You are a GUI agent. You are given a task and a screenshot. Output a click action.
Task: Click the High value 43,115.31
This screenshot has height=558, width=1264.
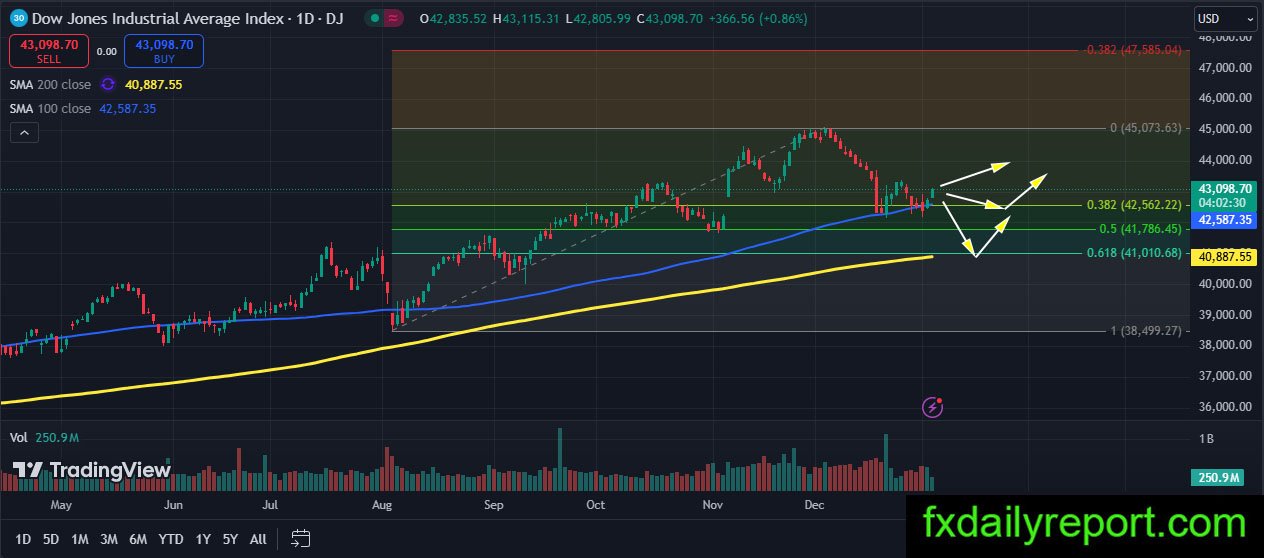coord(533,19)
